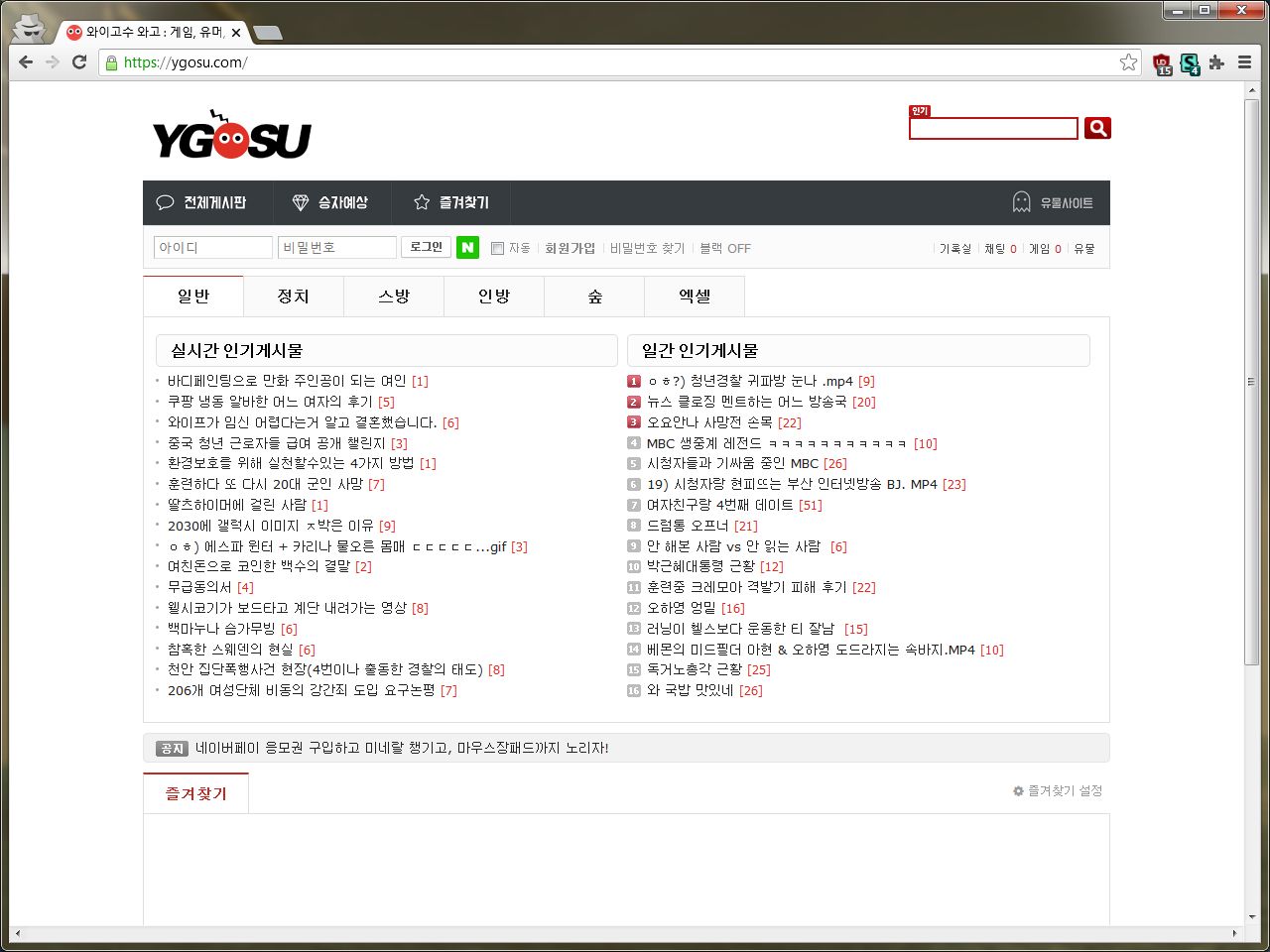
Task: Click the 실시간 인기게시물 heading
Action: [x=236, y=350]
